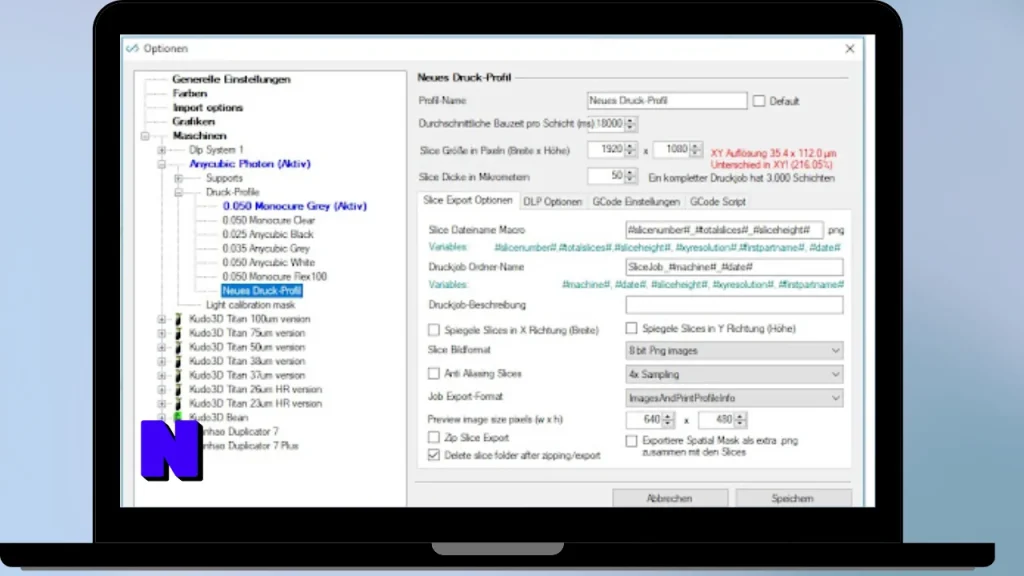The width and height of the screenshot is (1024, 576).
Task: Click the Druckjob Ordner-Name field
Action: pos(734,266)
